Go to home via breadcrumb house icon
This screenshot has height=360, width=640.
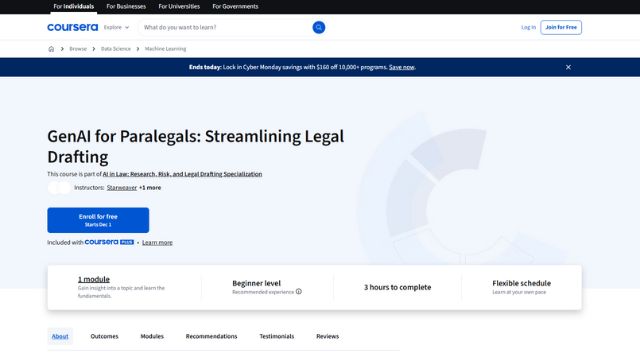[x=51, y=49]
